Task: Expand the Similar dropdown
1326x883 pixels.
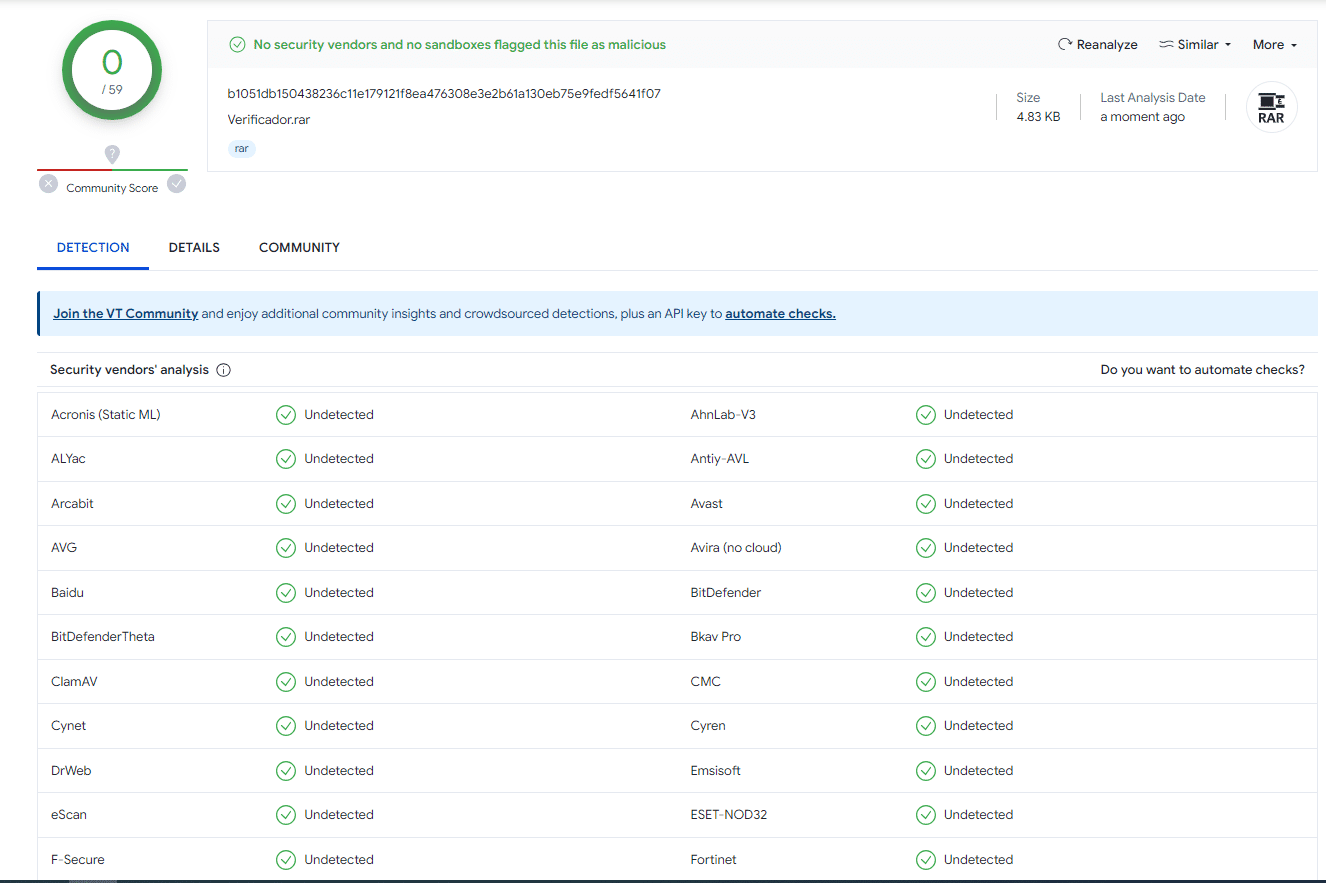Action: tap(1195, 45)
